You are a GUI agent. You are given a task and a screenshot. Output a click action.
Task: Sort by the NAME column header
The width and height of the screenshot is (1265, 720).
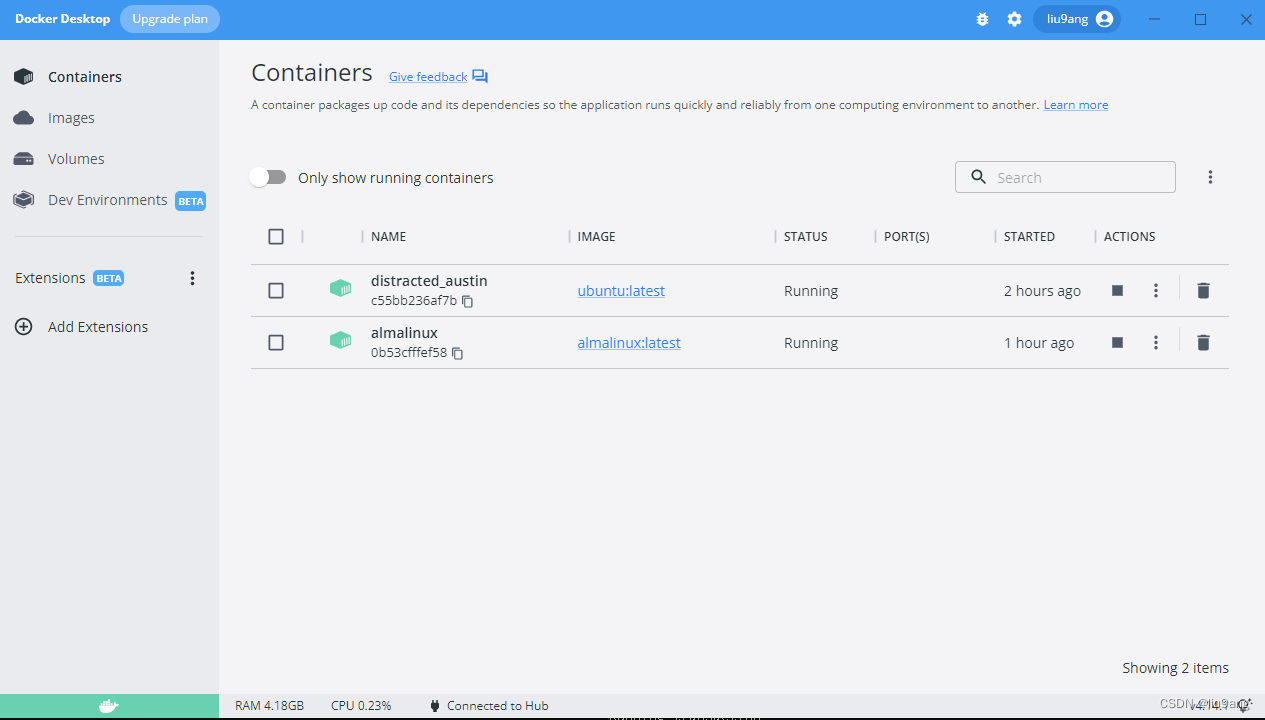(x=388, y=237)
